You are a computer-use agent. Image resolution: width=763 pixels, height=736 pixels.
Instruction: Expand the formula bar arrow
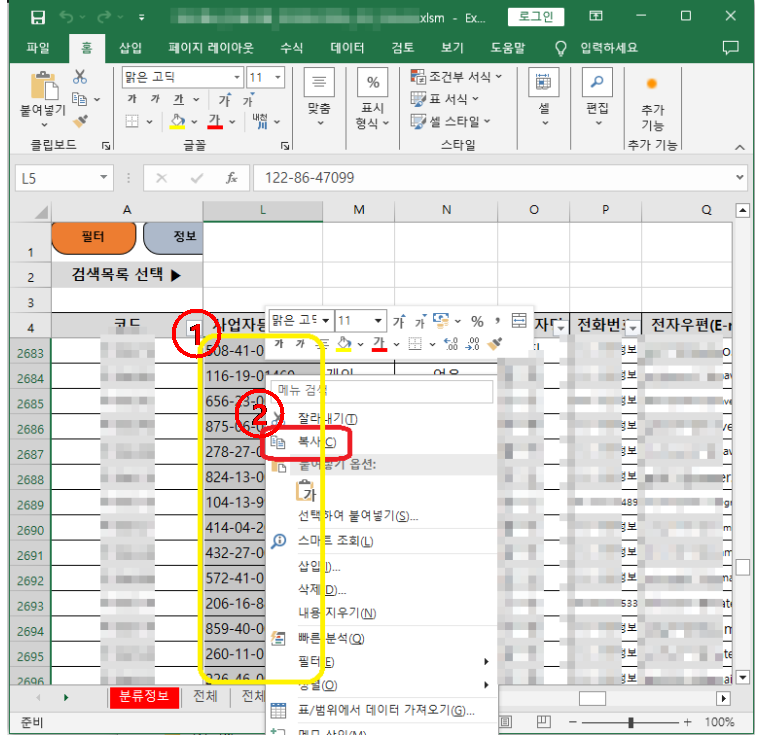740,178
